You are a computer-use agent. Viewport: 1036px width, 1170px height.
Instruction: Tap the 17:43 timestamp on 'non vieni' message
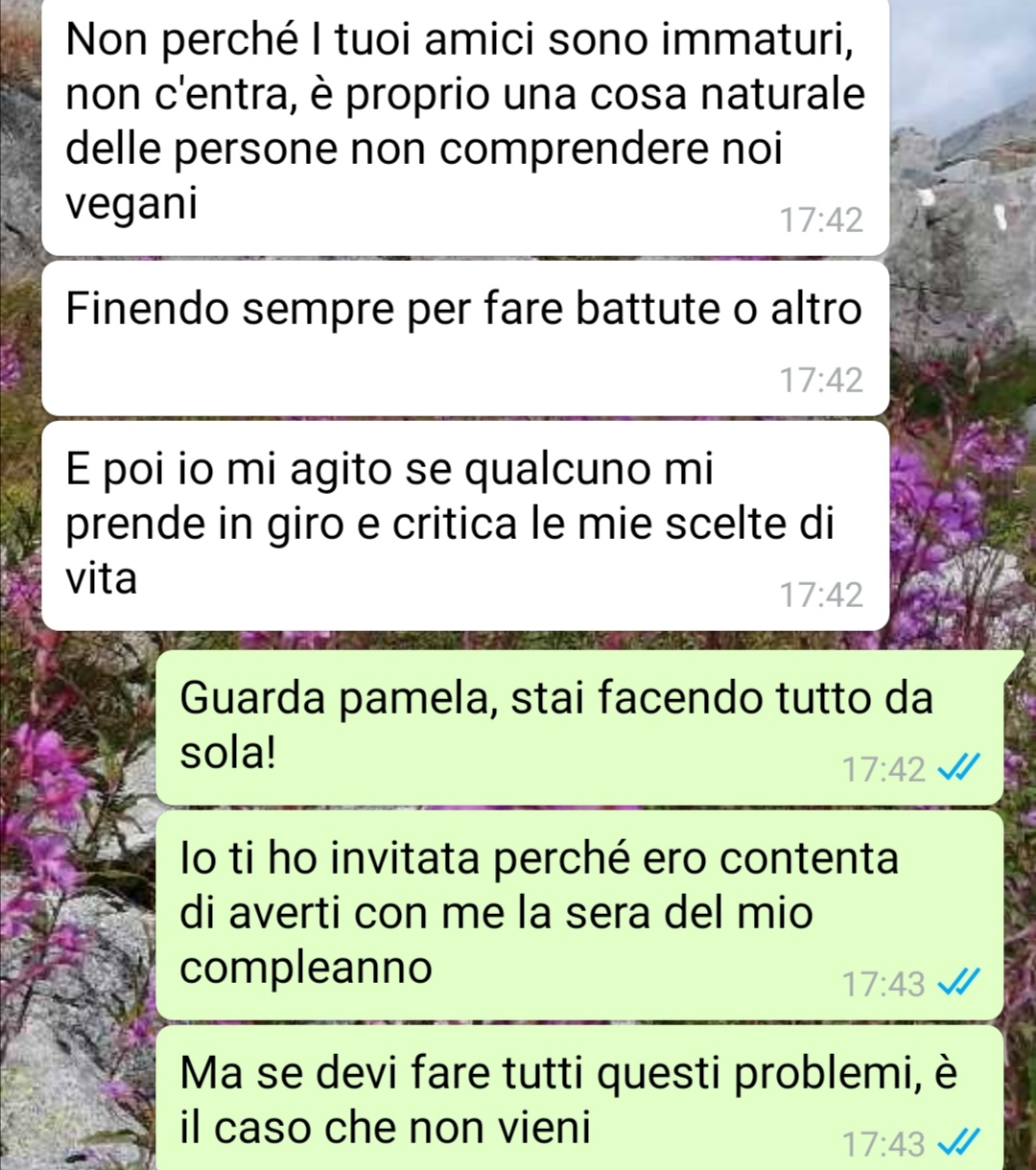pyautogui.click(x=883, y=1143)
